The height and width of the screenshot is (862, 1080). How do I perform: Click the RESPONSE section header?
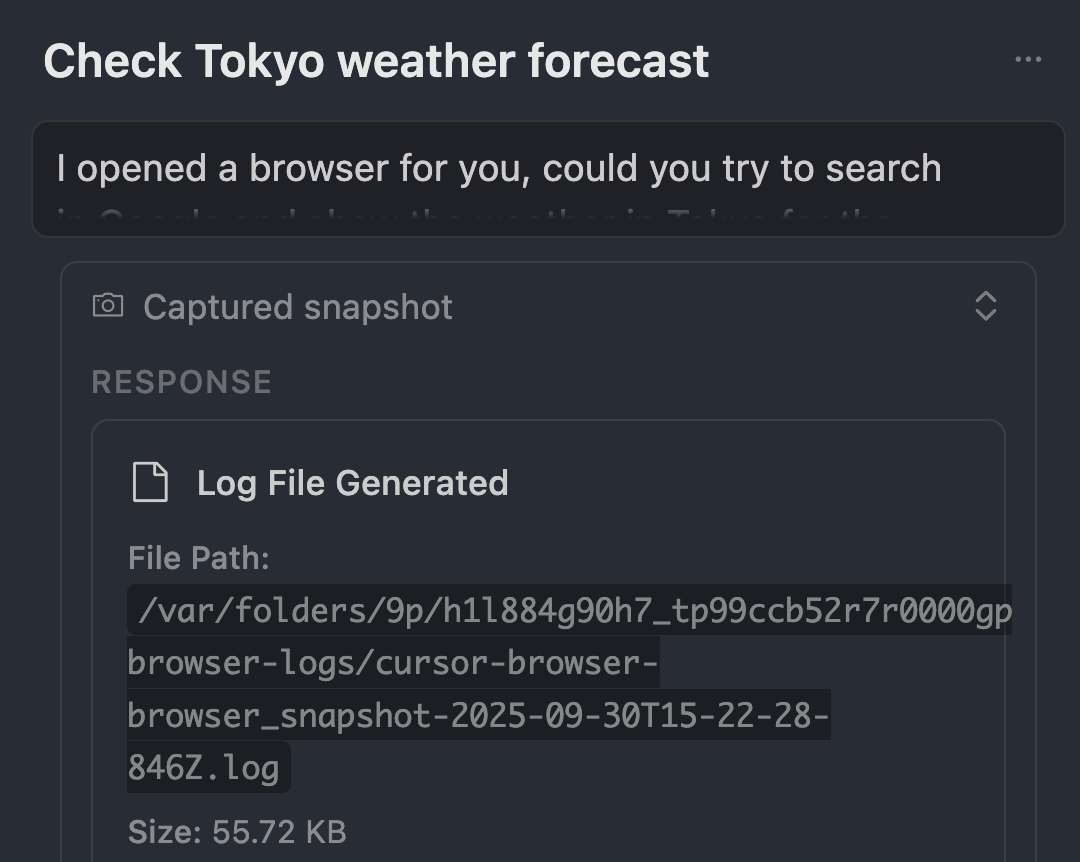pyautogui.click(x=181, y=382)
